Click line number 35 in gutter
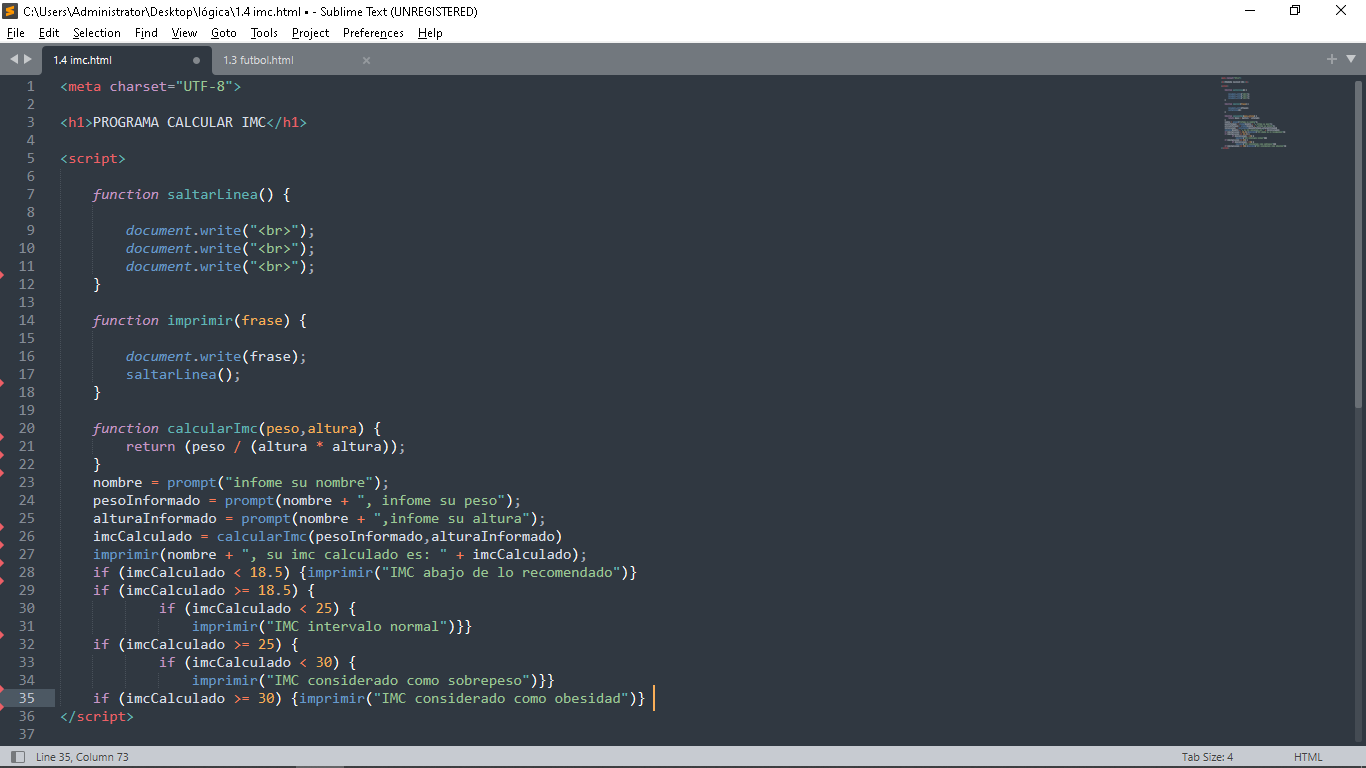 tap(27, 698)
